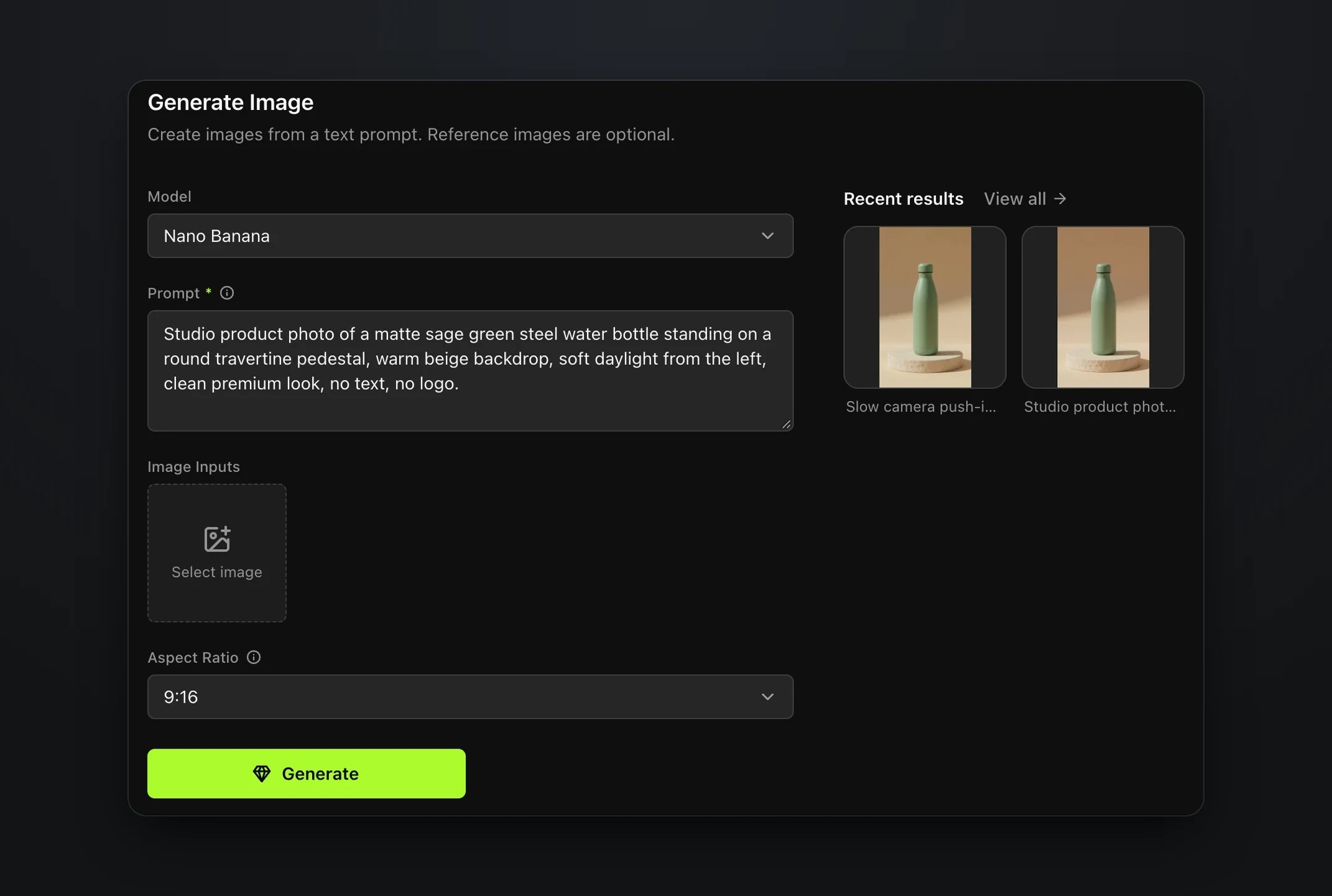
Task: Open the Nano Banana model dropdown
Action: point(470,236)
